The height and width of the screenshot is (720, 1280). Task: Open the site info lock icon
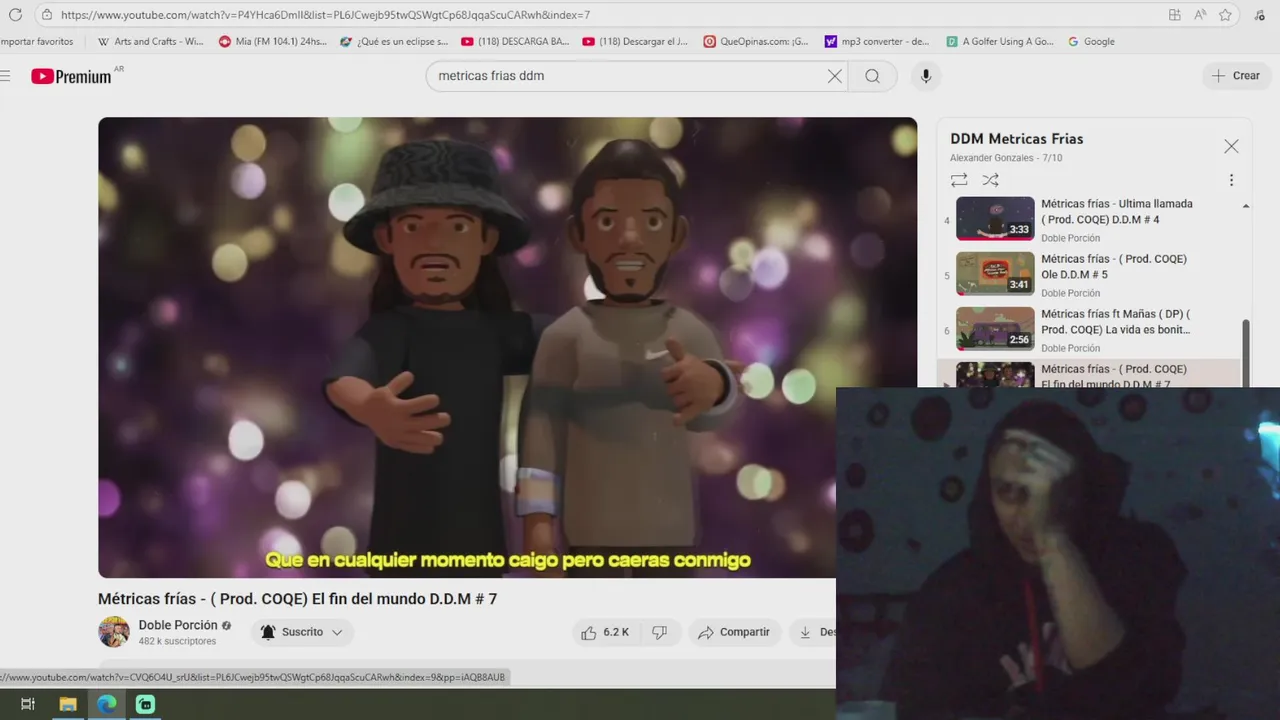coord(46,15)
